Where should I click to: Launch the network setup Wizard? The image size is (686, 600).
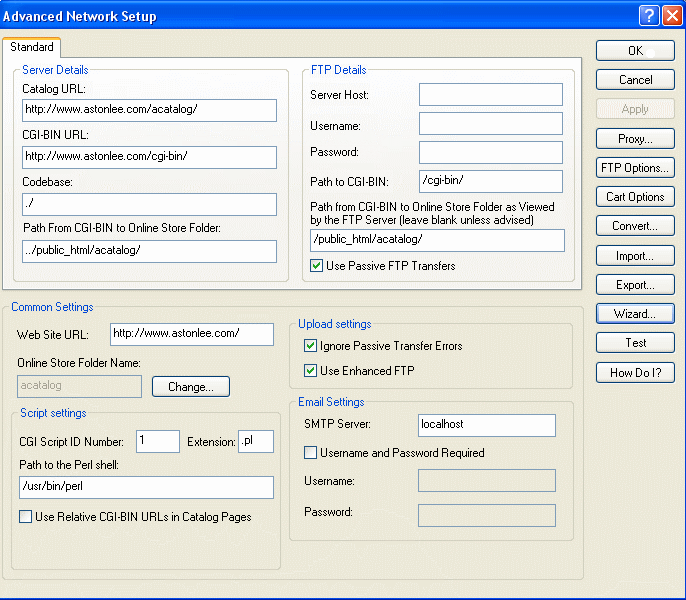(x=635, y=314)
